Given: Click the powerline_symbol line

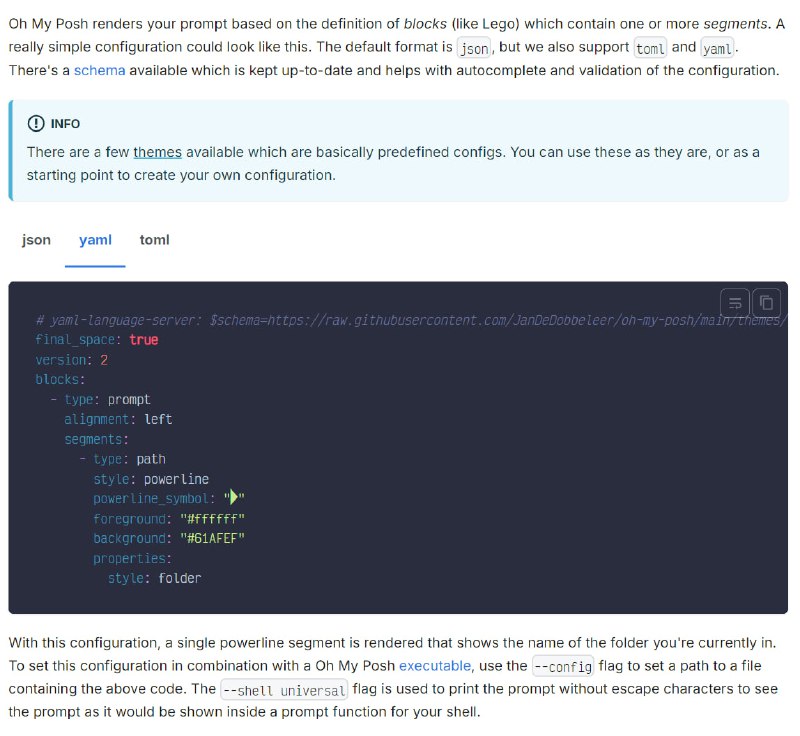Looking at the screenshot, I should point(169,498).
